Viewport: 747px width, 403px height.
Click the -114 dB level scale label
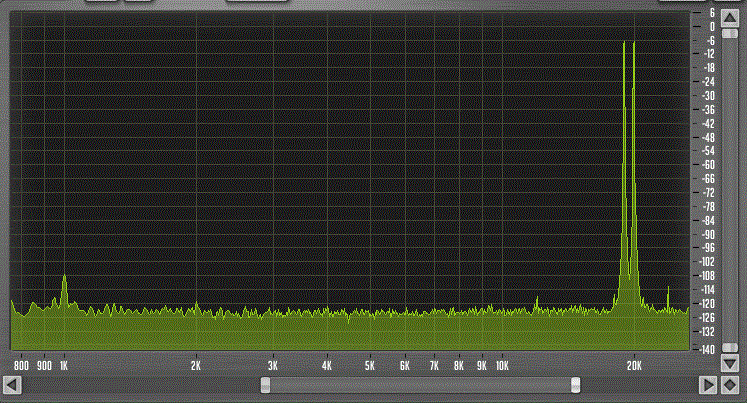pyautogui.click(x=707, y=290)
